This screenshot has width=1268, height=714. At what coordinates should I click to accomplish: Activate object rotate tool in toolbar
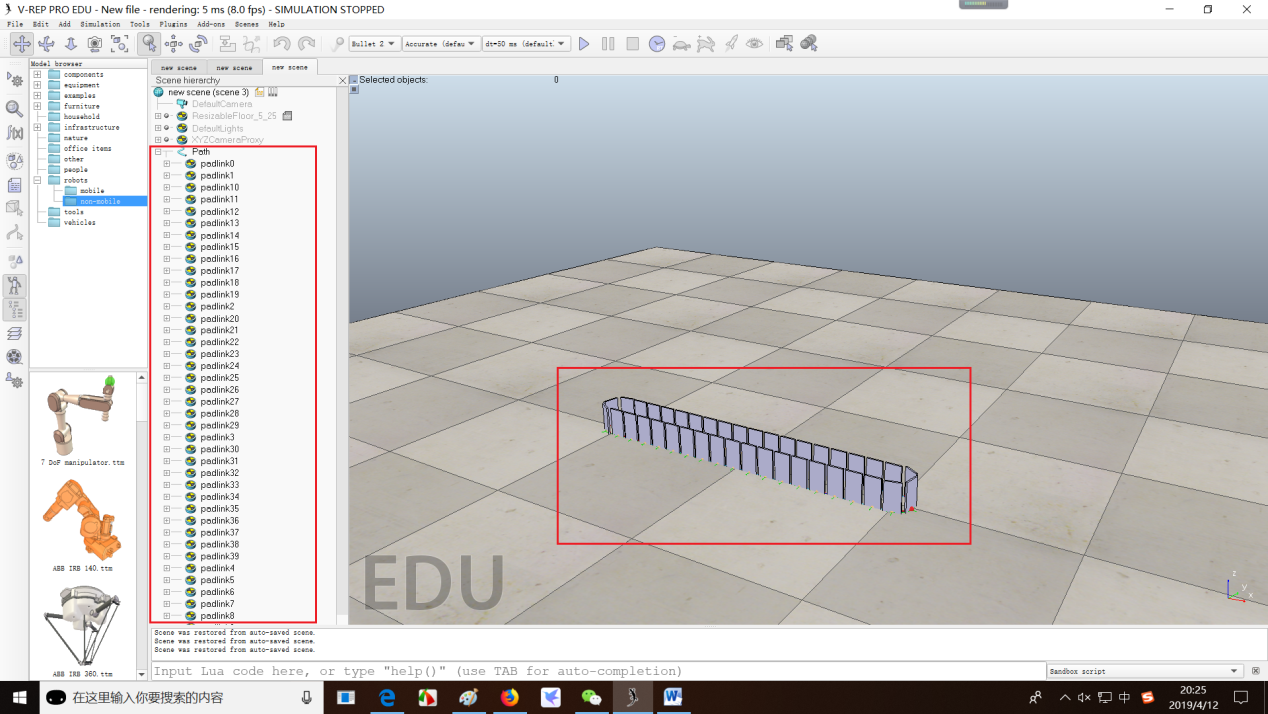[198, 44]
